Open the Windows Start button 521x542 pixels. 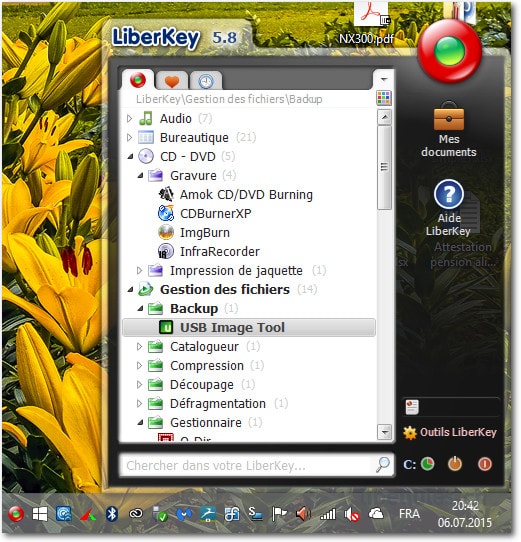click(x=40, y=514)
